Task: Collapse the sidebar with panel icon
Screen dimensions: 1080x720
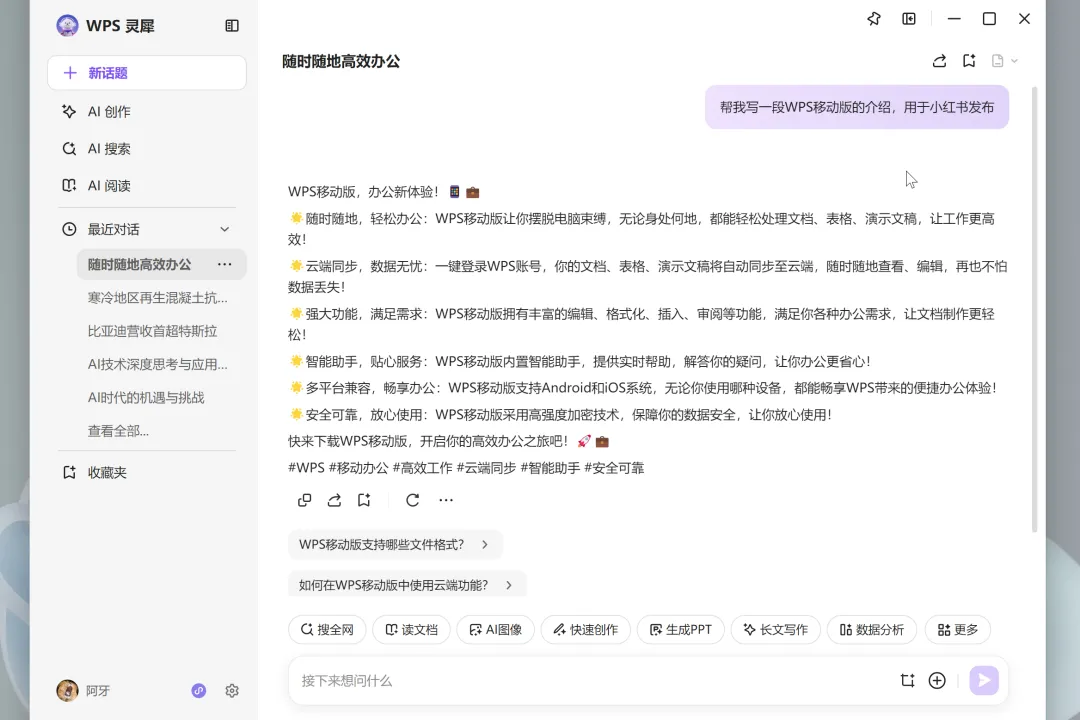Action: [x=232, y=25]
